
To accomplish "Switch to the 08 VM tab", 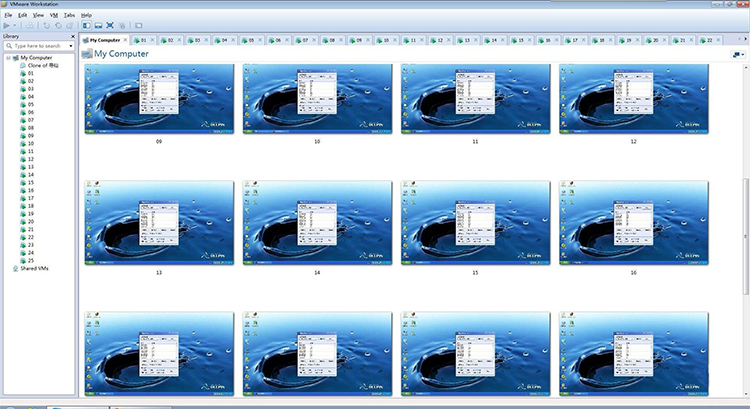I will coord(332,40).
